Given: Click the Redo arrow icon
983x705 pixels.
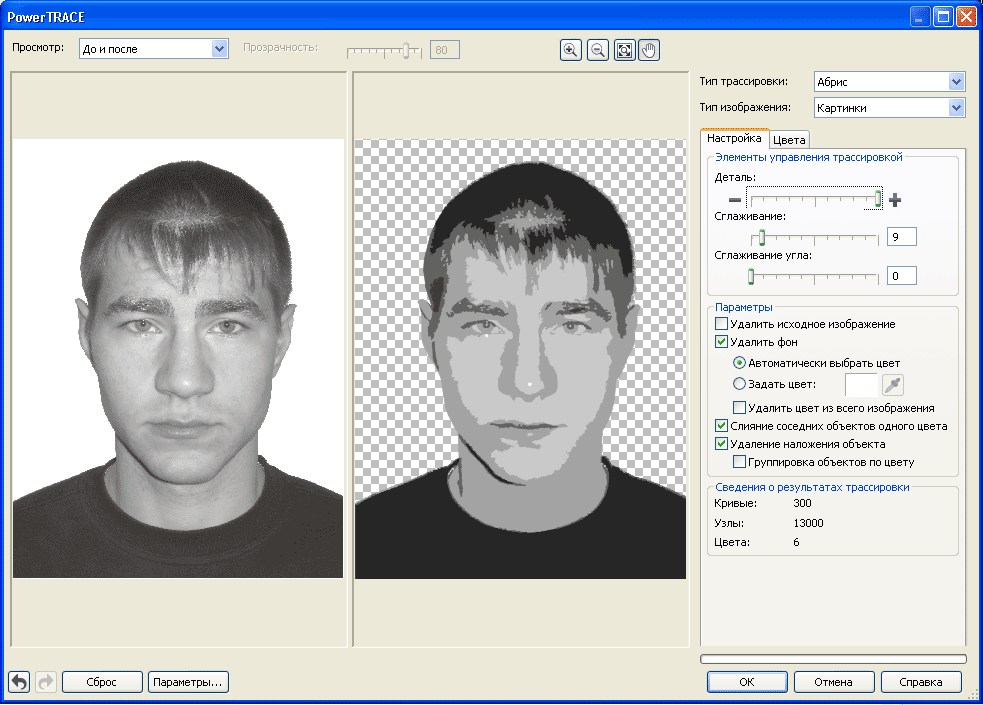Looking at the screenshot, I should point(46,682).
